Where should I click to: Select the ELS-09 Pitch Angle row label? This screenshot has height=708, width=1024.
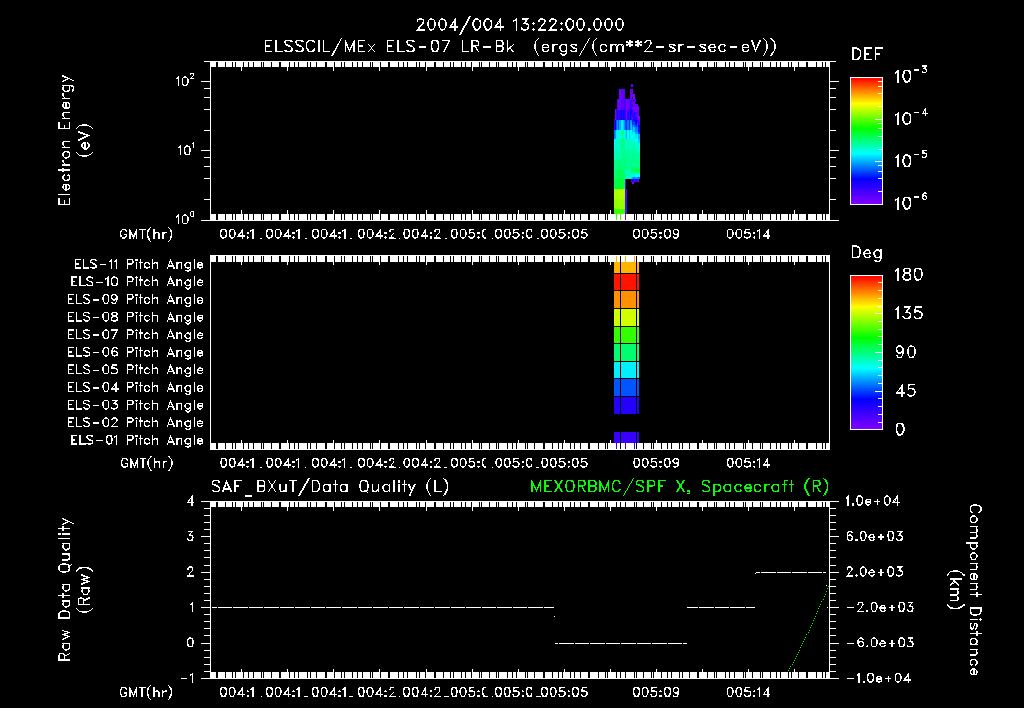pyautogui.click(x=135, y=300)
